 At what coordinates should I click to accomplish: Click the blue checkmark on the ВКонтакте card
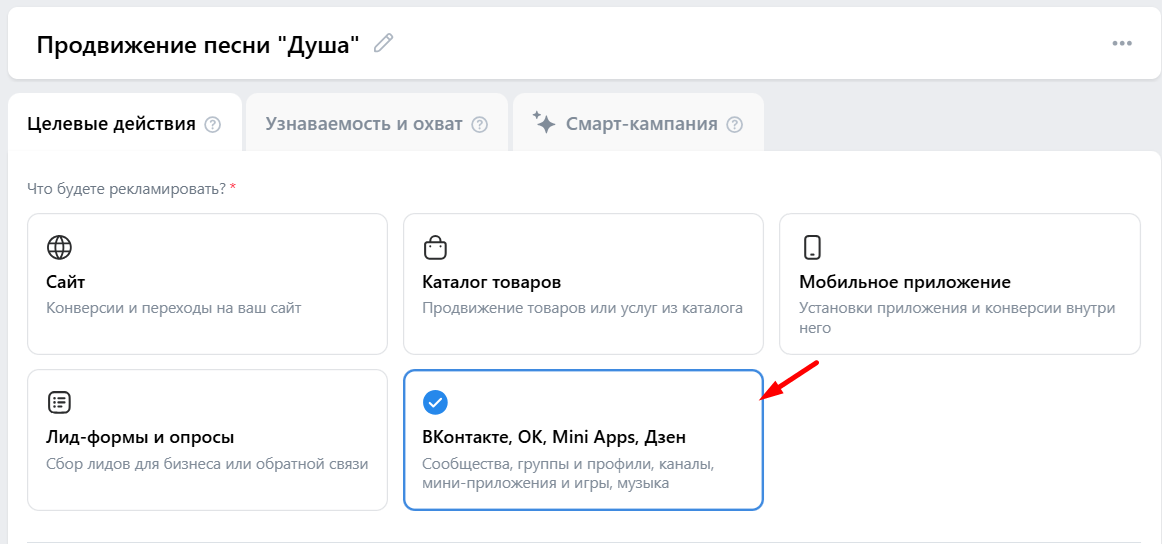tap(436, 402)
